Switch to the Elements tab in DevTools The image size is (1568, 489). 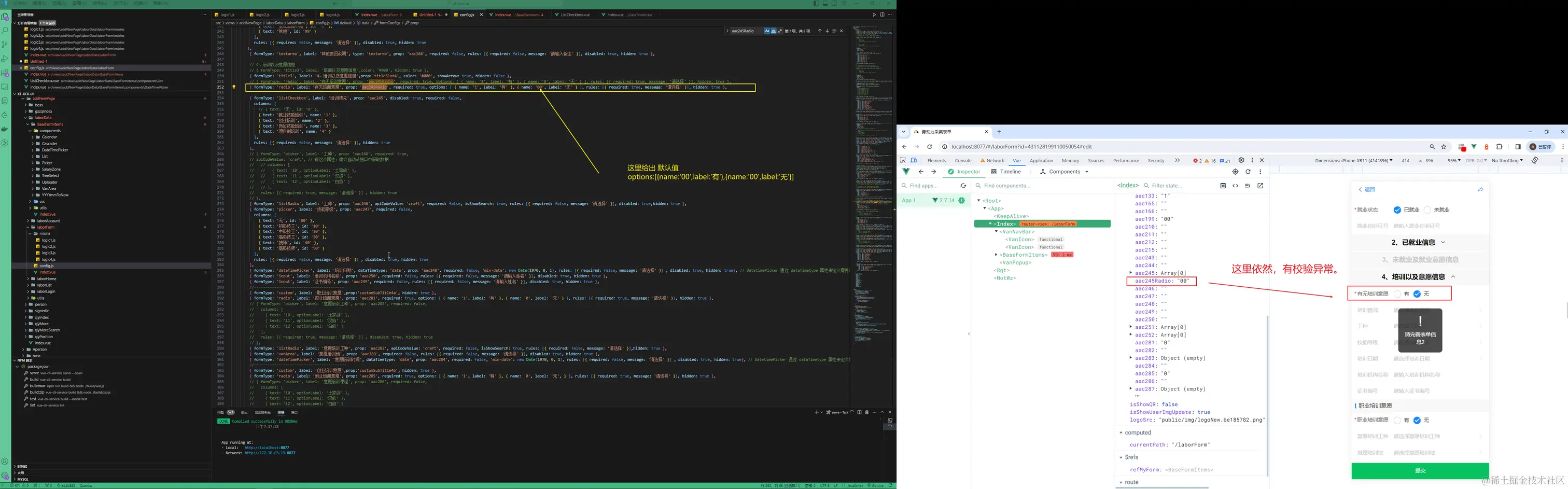pyautogui.click(x=936, y=161)
